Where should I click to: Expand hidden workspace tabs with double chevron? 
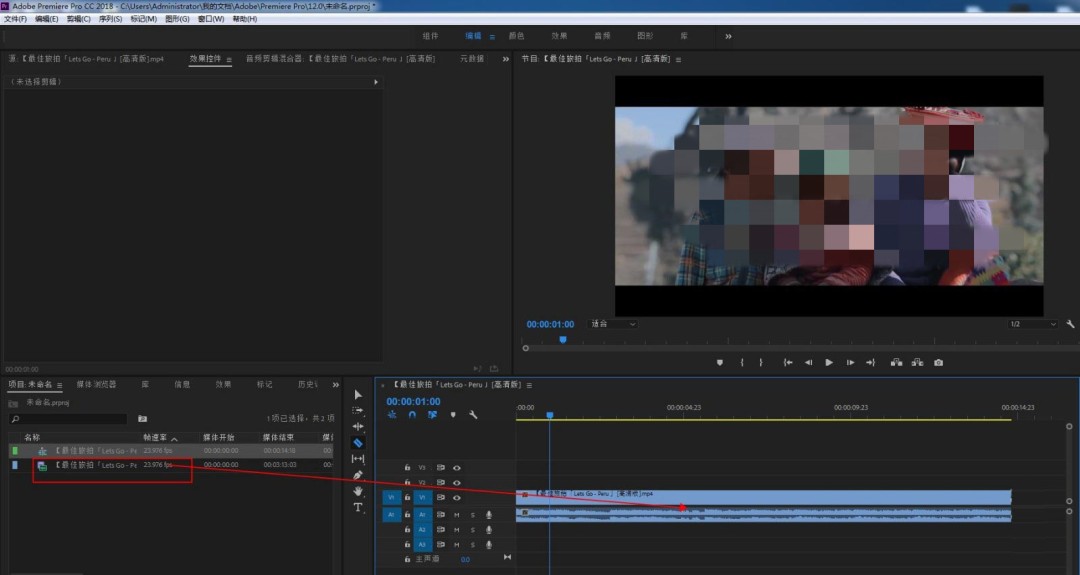click(728, 36)
